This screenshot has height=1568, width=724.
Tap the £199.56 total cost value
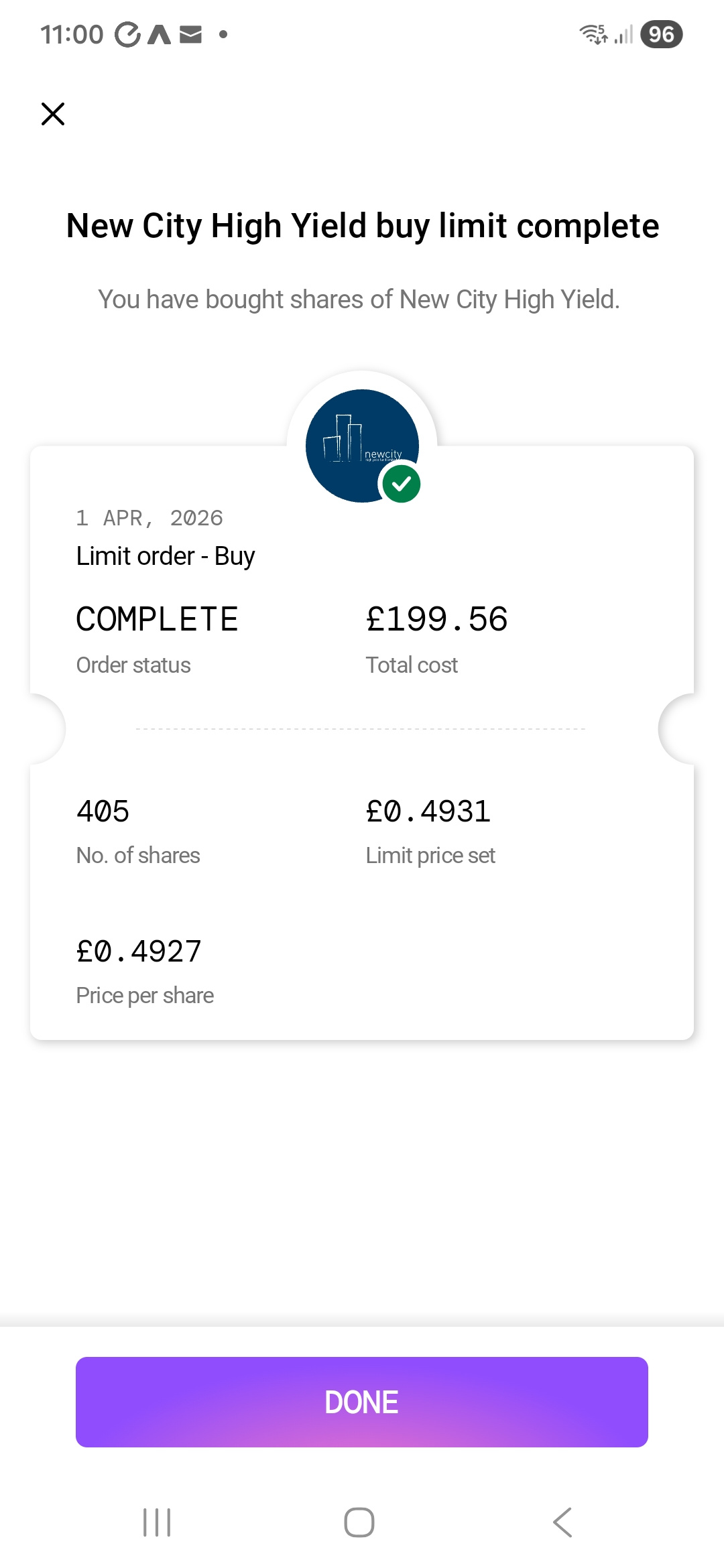tap(437, 619)
